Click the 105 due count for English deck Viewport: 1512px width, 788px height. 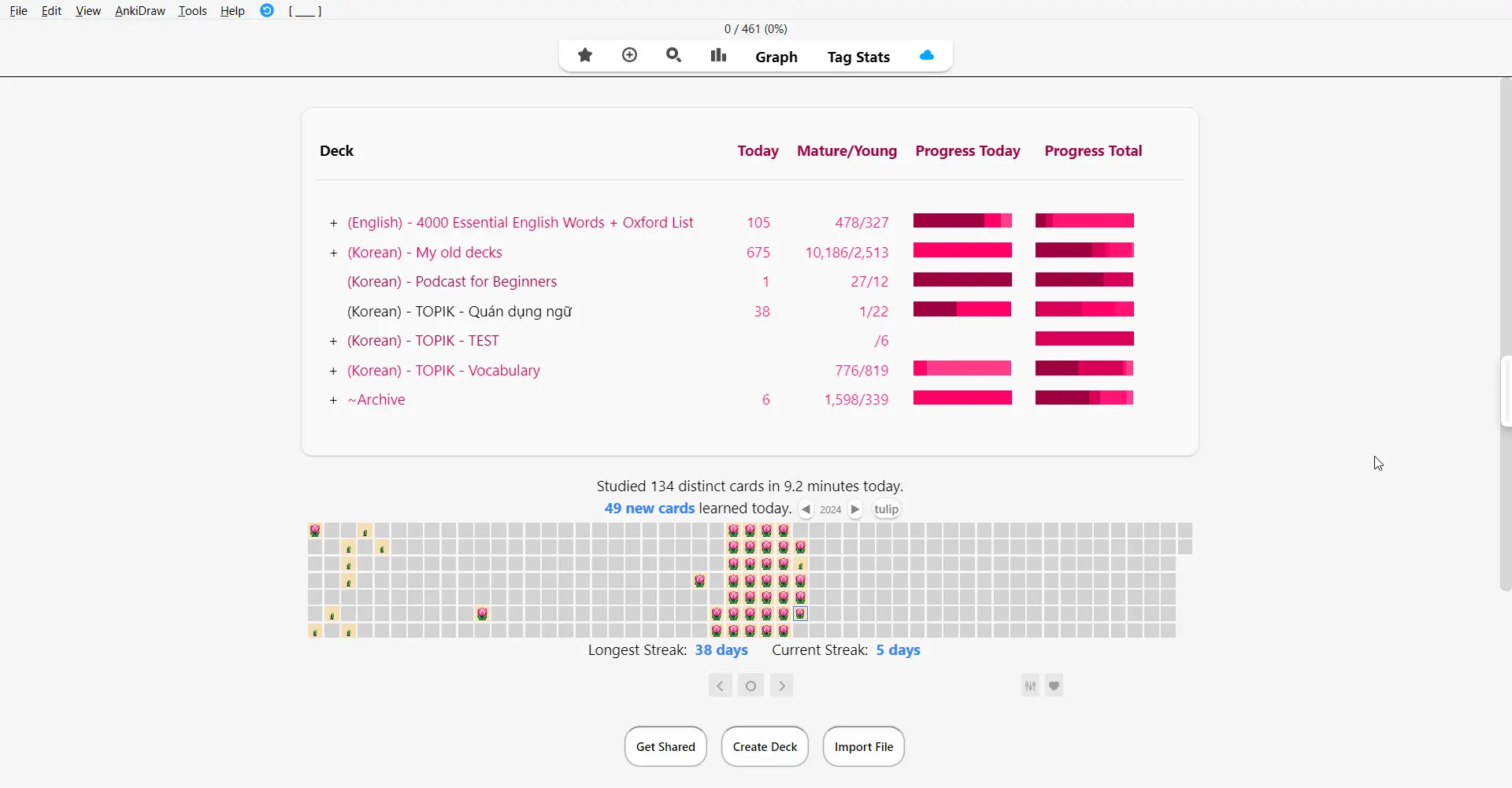(x=758, y=223)
